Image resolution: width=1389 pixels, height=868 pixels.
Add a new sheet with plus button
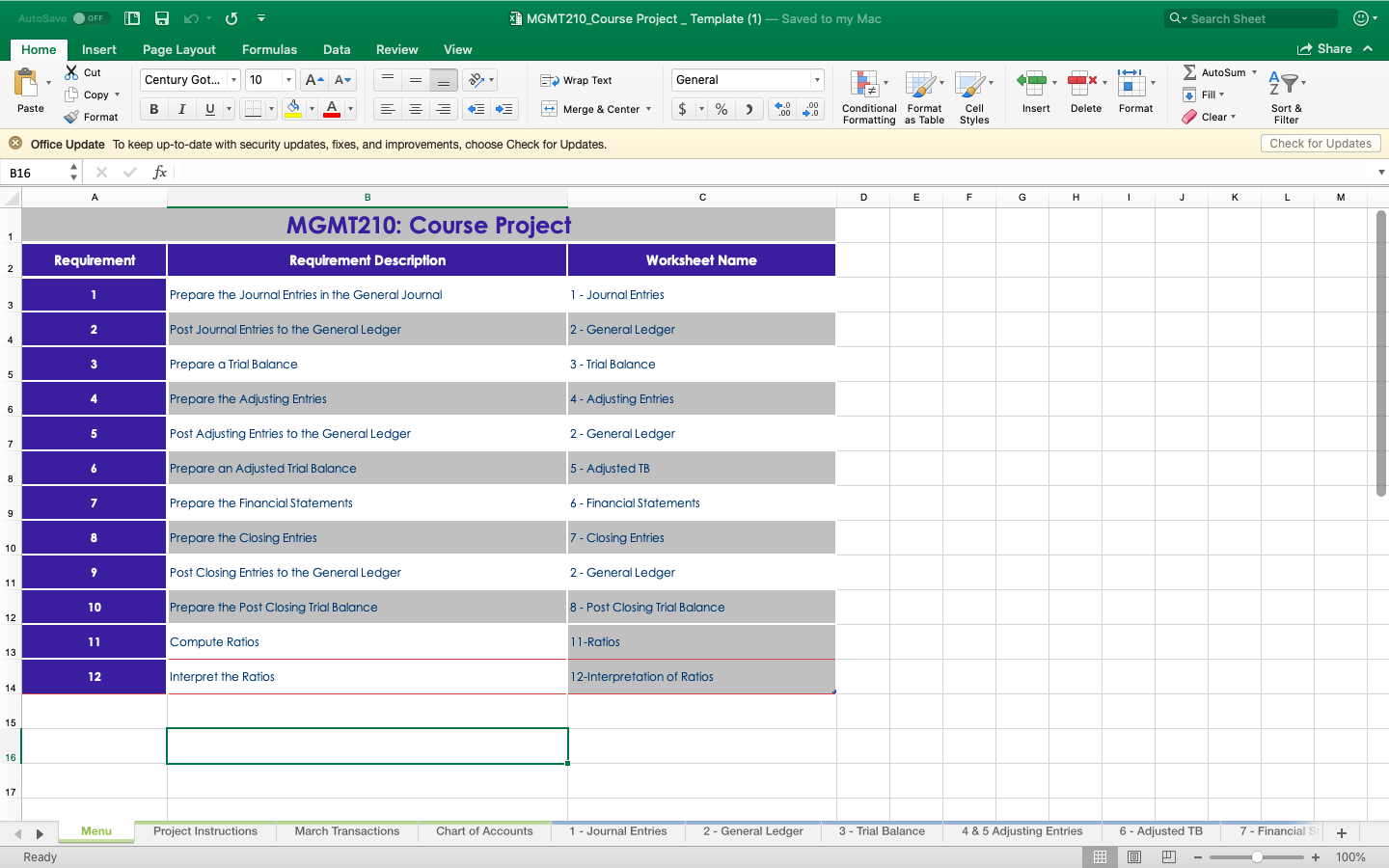(1342, 832)
